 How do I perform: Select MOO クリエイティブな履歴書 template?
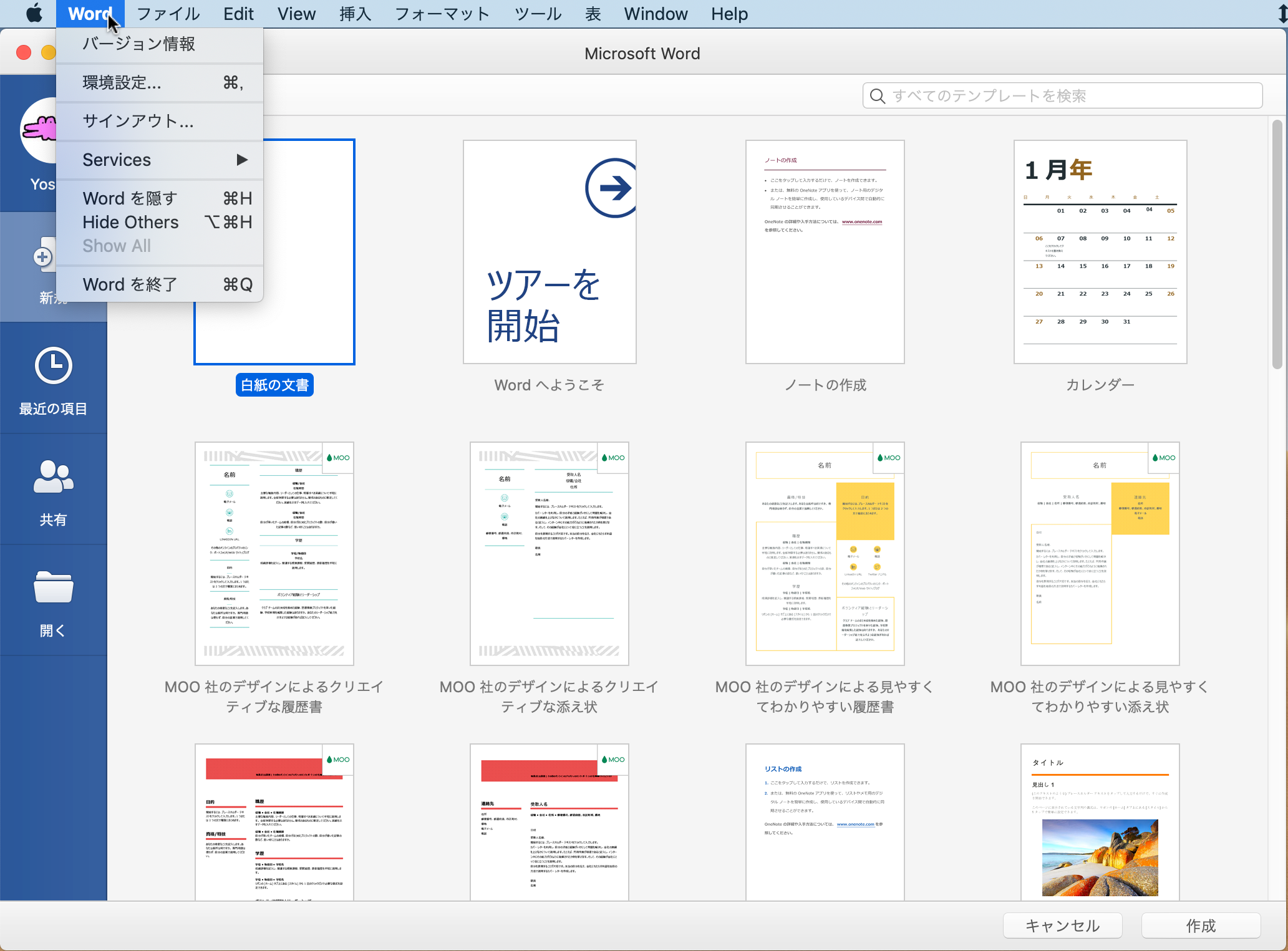pyautogui.click(x=274, y=554)
